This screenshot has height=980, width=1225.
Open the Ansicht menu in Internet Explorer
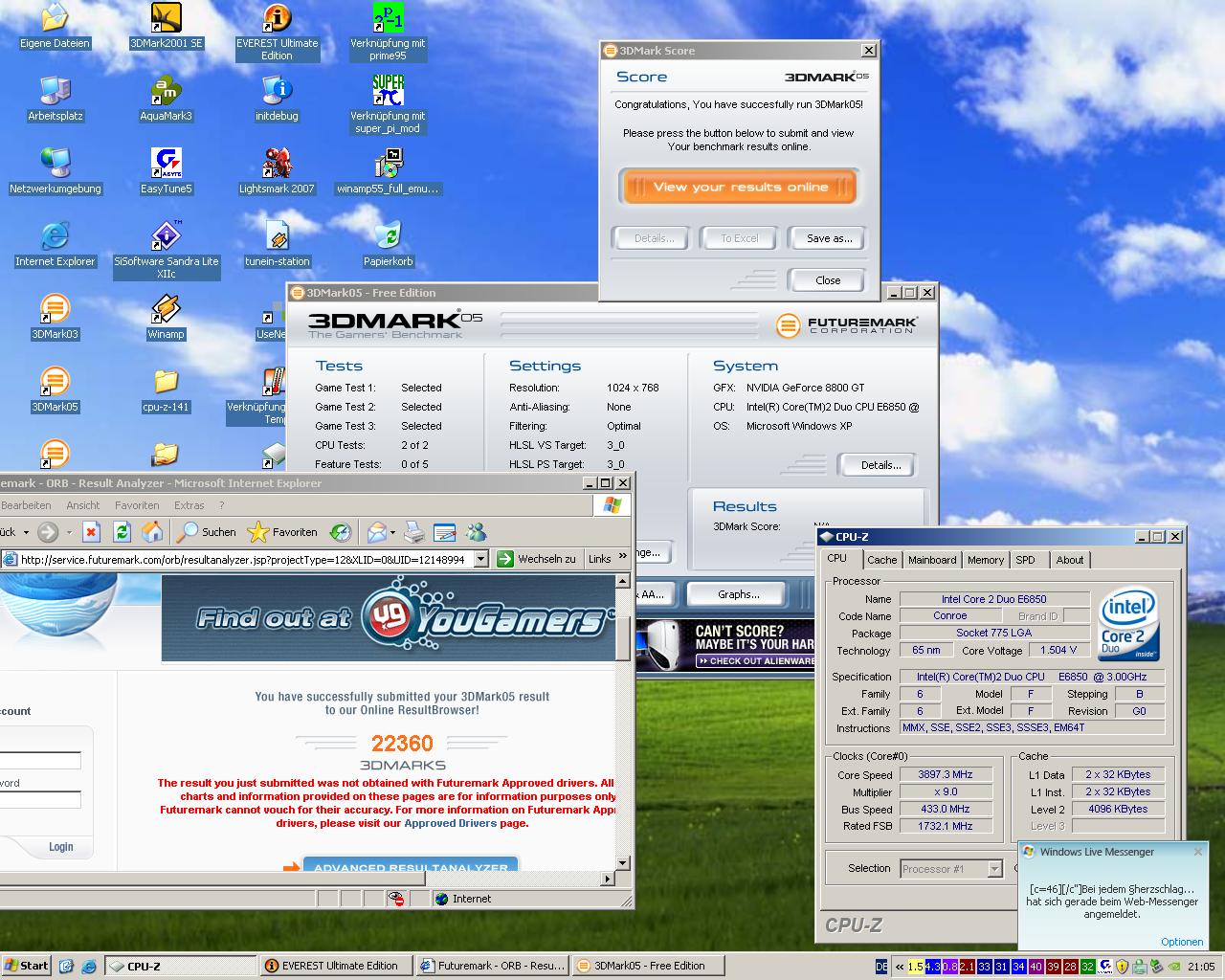82,505
